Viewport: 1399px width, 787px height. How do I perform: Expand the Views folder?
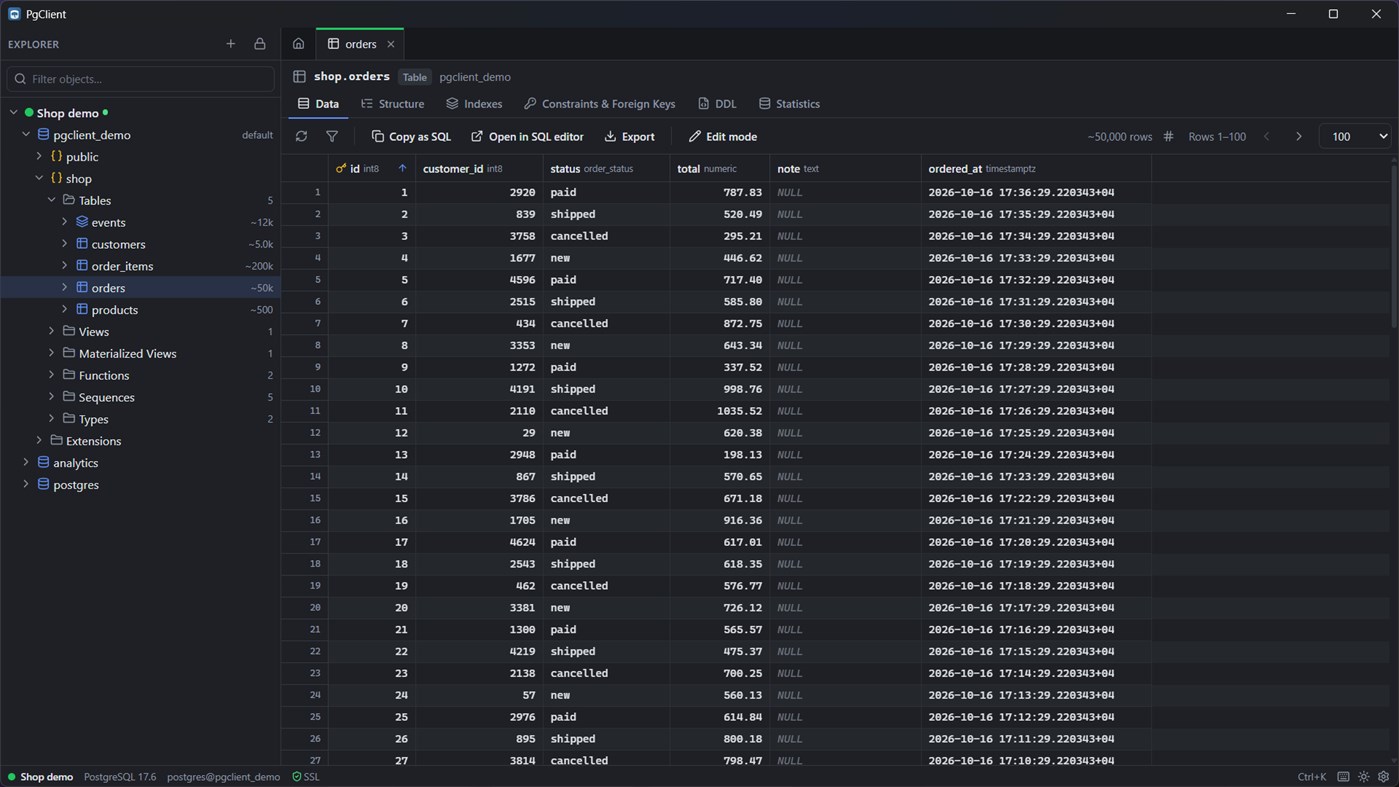[x=52, y=331]
